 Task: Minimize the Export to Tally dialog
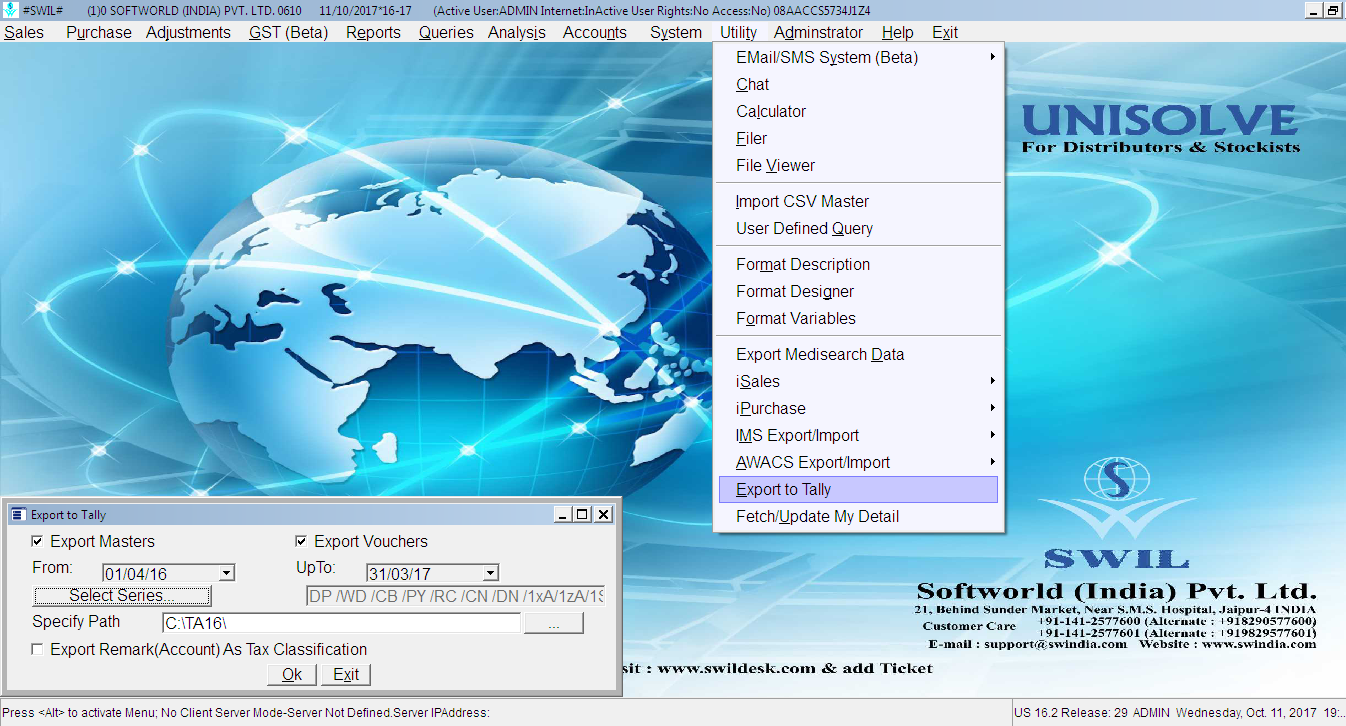[x=564, y=515]
